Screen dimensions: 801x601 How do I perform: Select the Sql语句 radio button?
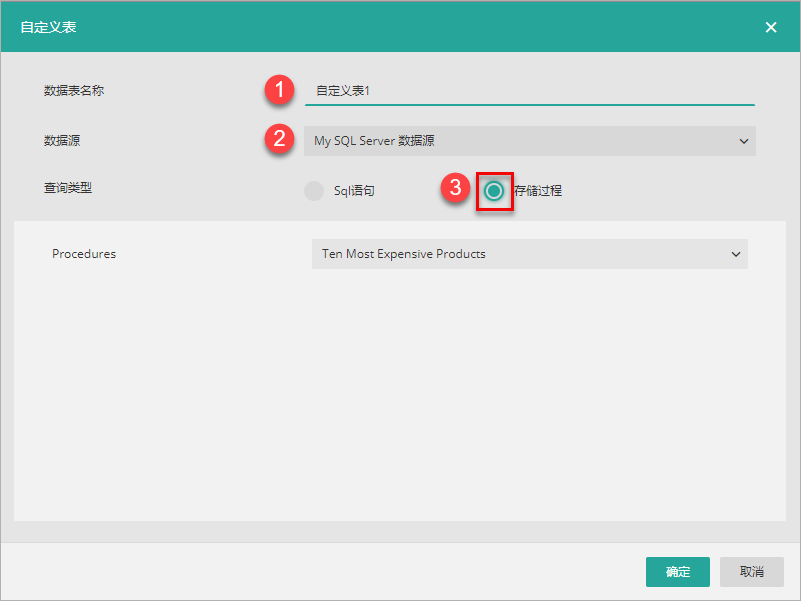[x=314, y=190]
